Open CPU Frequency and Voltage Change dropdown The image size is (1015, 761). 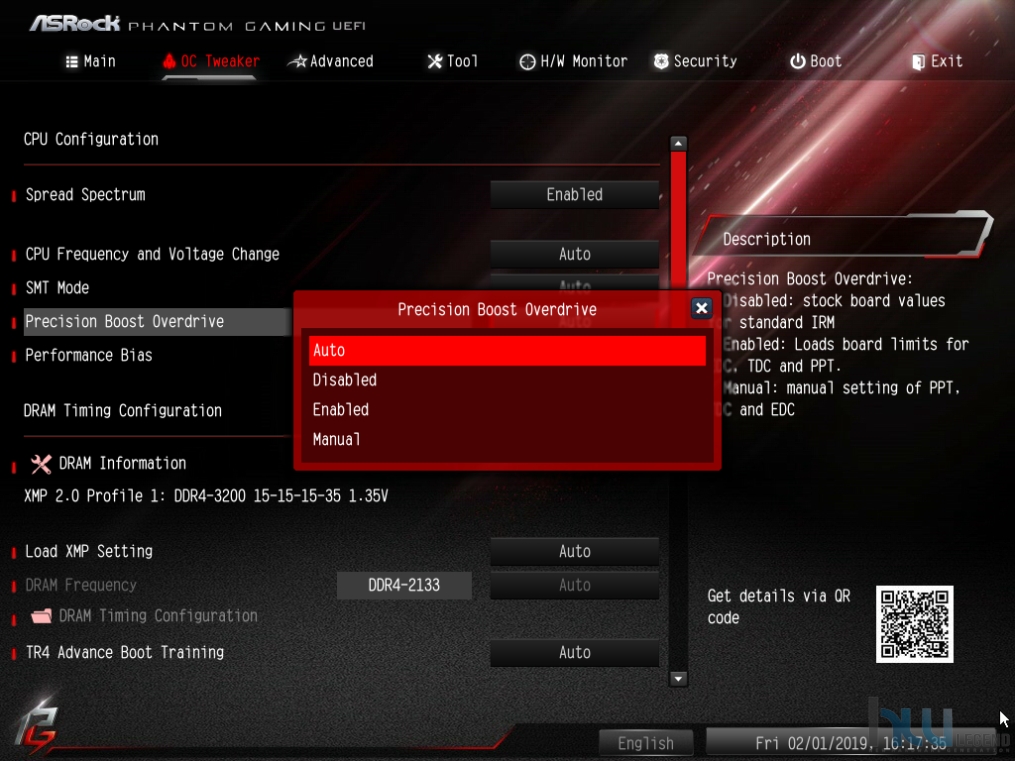(574, 254)
